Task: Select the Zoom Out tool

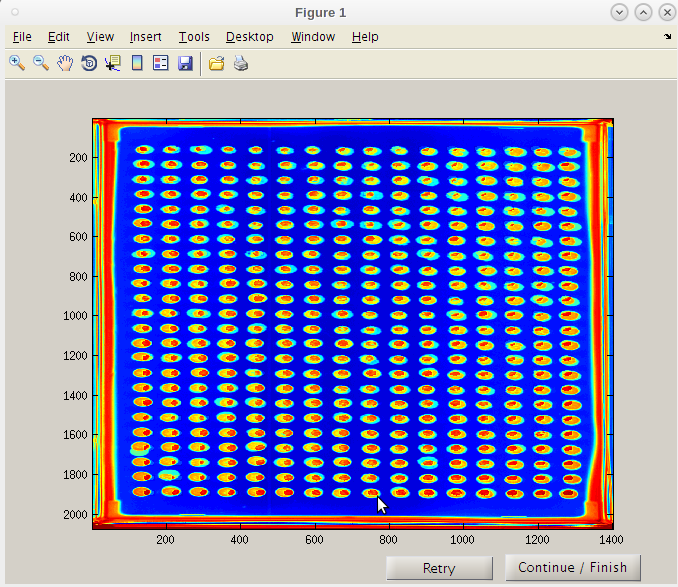Action: coord(41,63)
